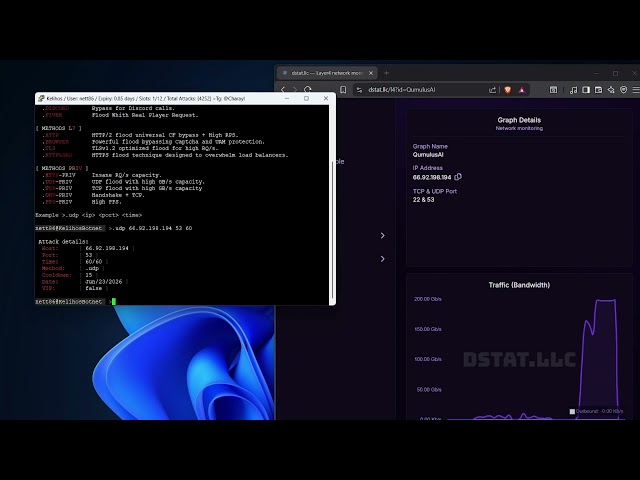Viewport: 640px width, 480px height.
Task: Toggle the Outbound legend swatch on the graph
Action: pyautogui.click(x=572, y=411)
